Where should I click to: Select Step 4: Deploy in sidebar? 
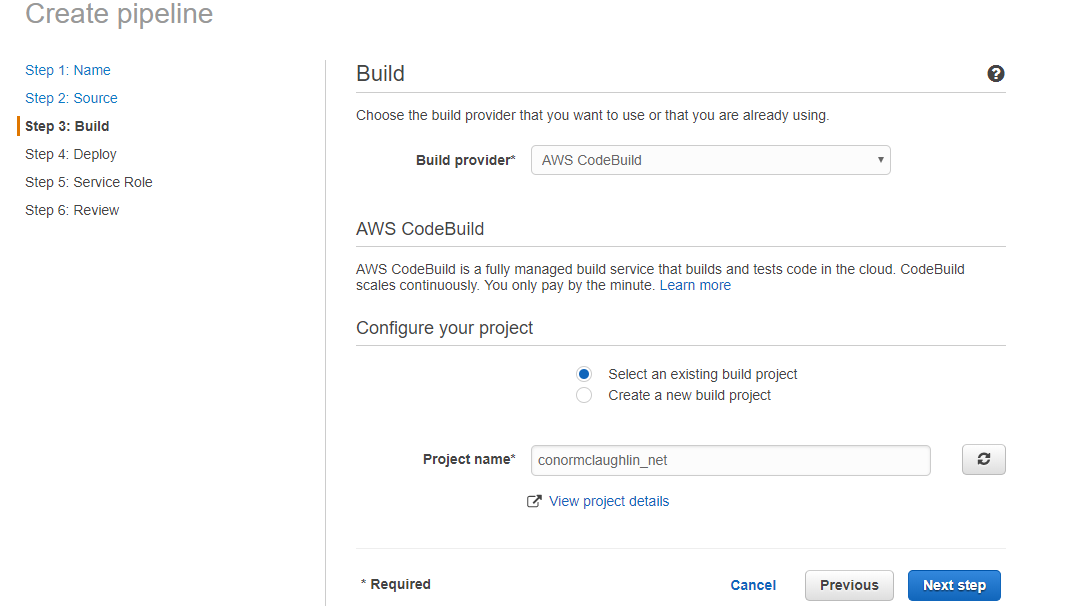[71, 154]
